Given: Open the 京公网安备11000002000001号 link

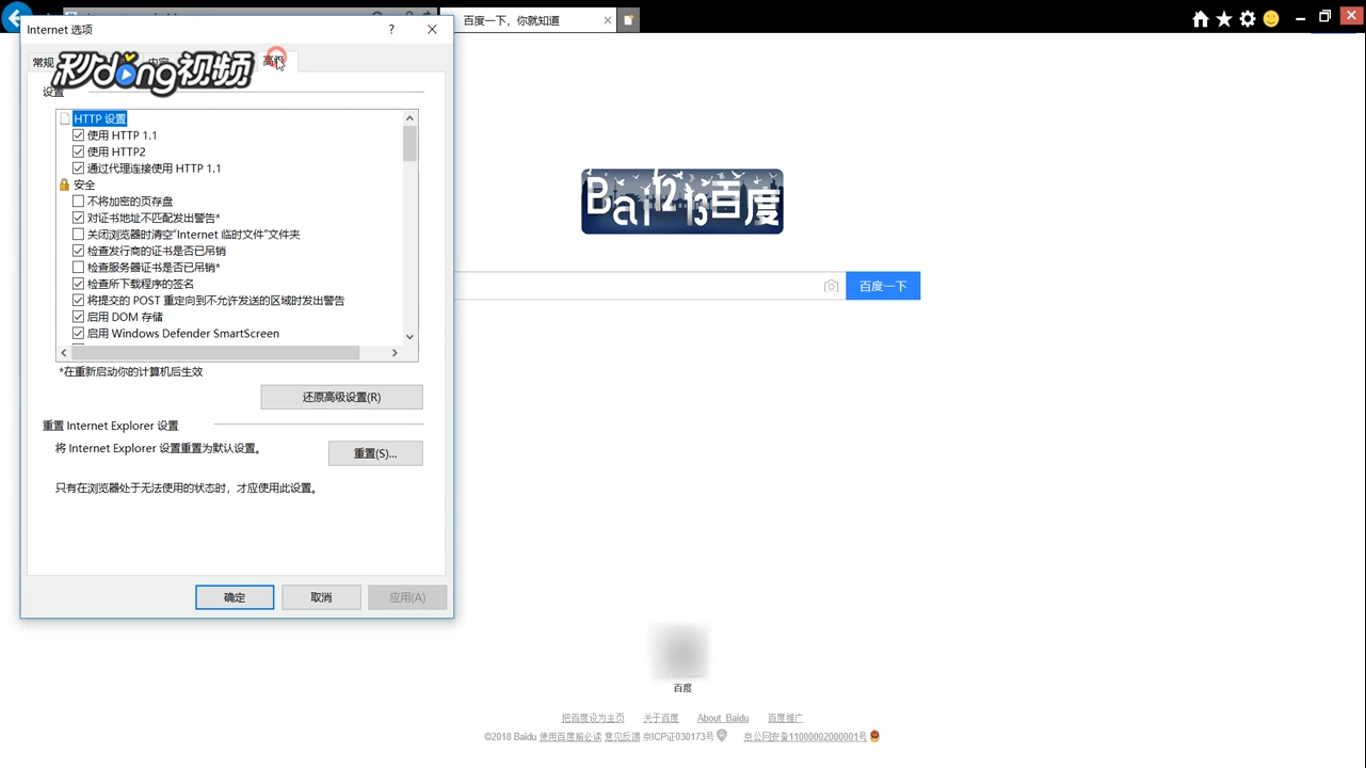Looking at the screenshot, I should pos(805,737).
